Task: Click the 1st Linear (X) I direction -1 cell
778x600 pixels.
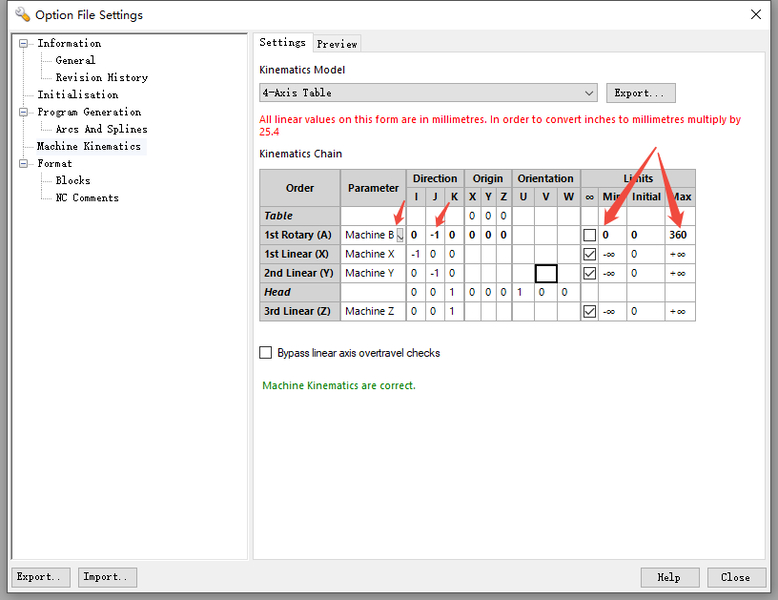Action: pyautogui.click(x=416, y=254)
